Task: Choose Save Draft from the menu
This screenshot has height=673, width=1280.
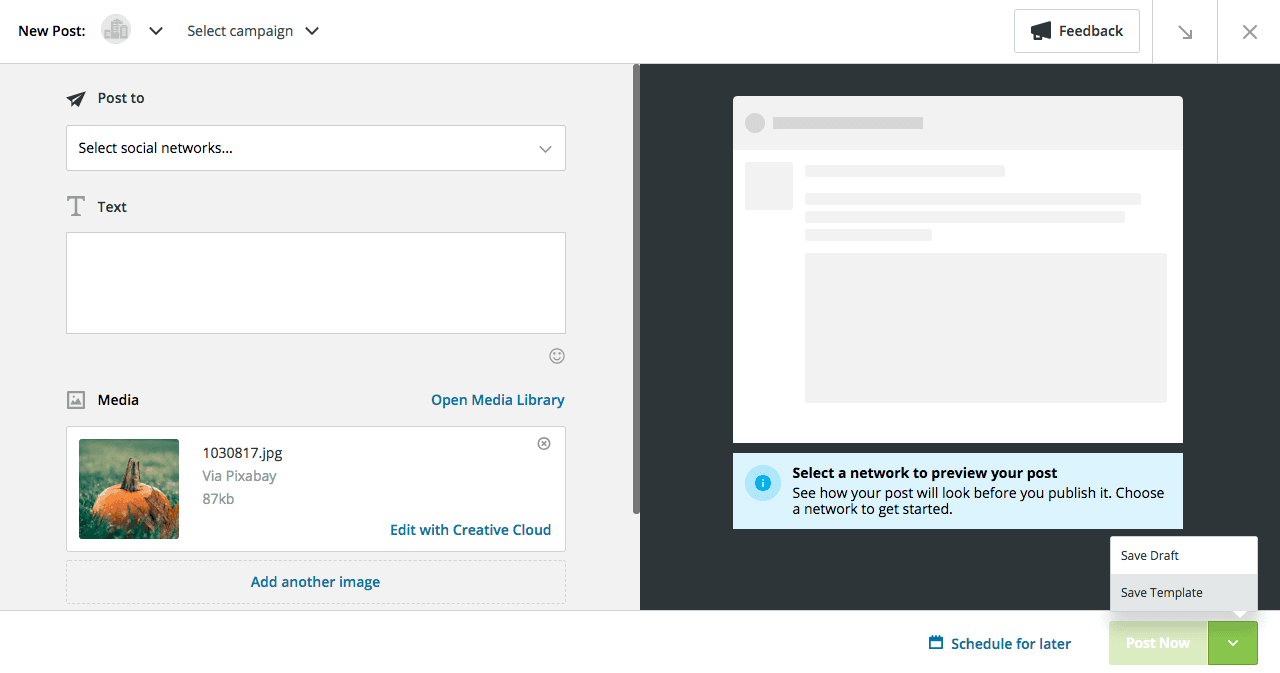Action: tap(1150, 555)
